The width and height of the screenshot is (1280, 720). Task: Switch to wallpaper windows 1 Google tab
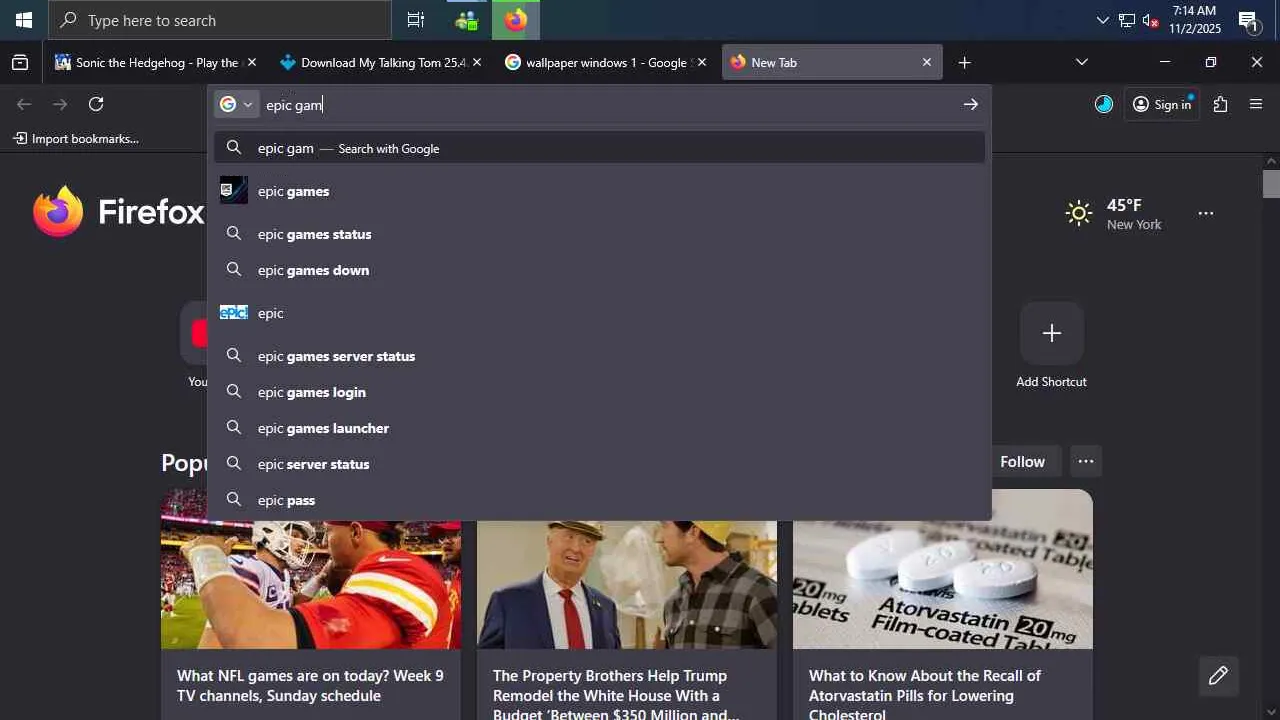607,62
